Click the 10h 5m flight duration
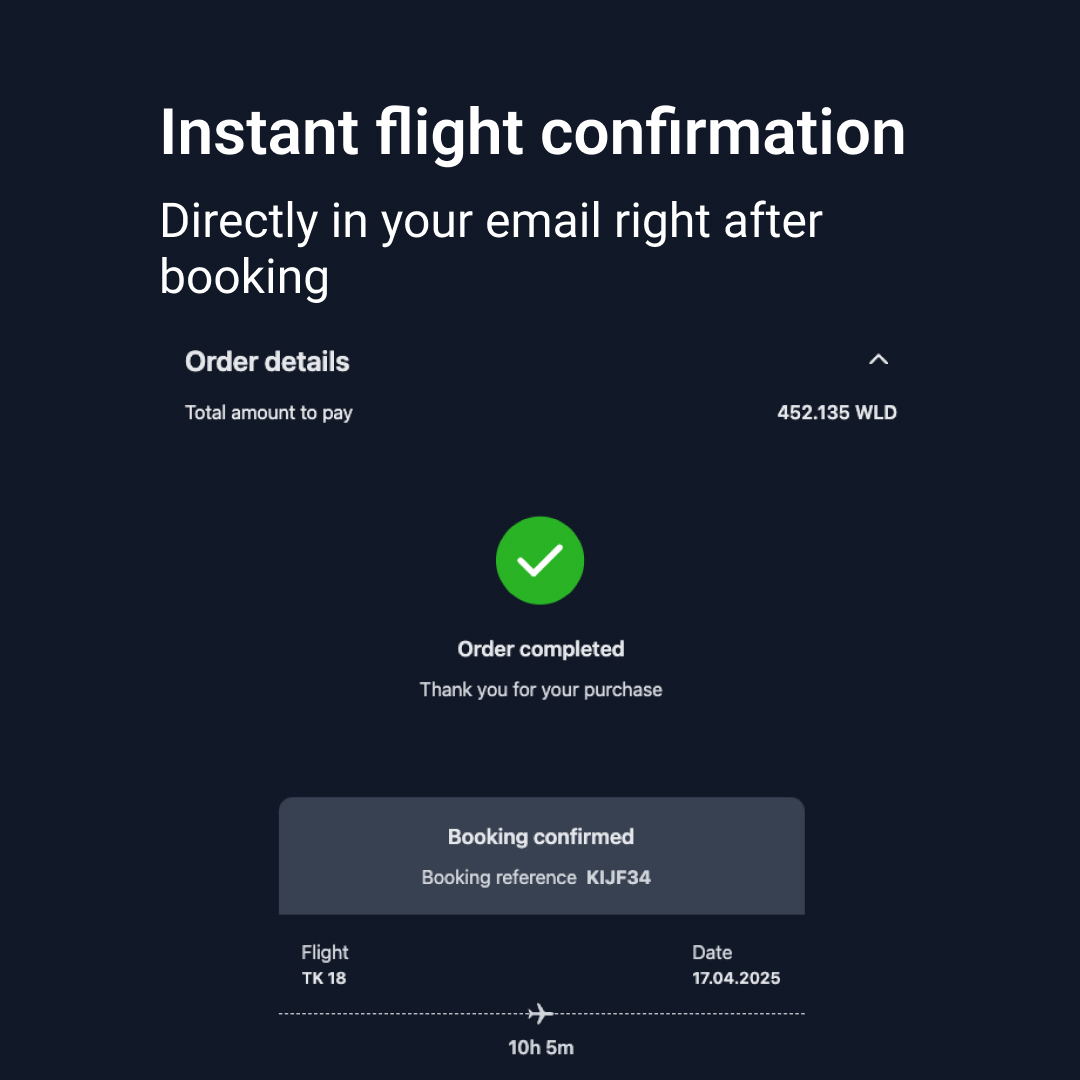 540,1048
